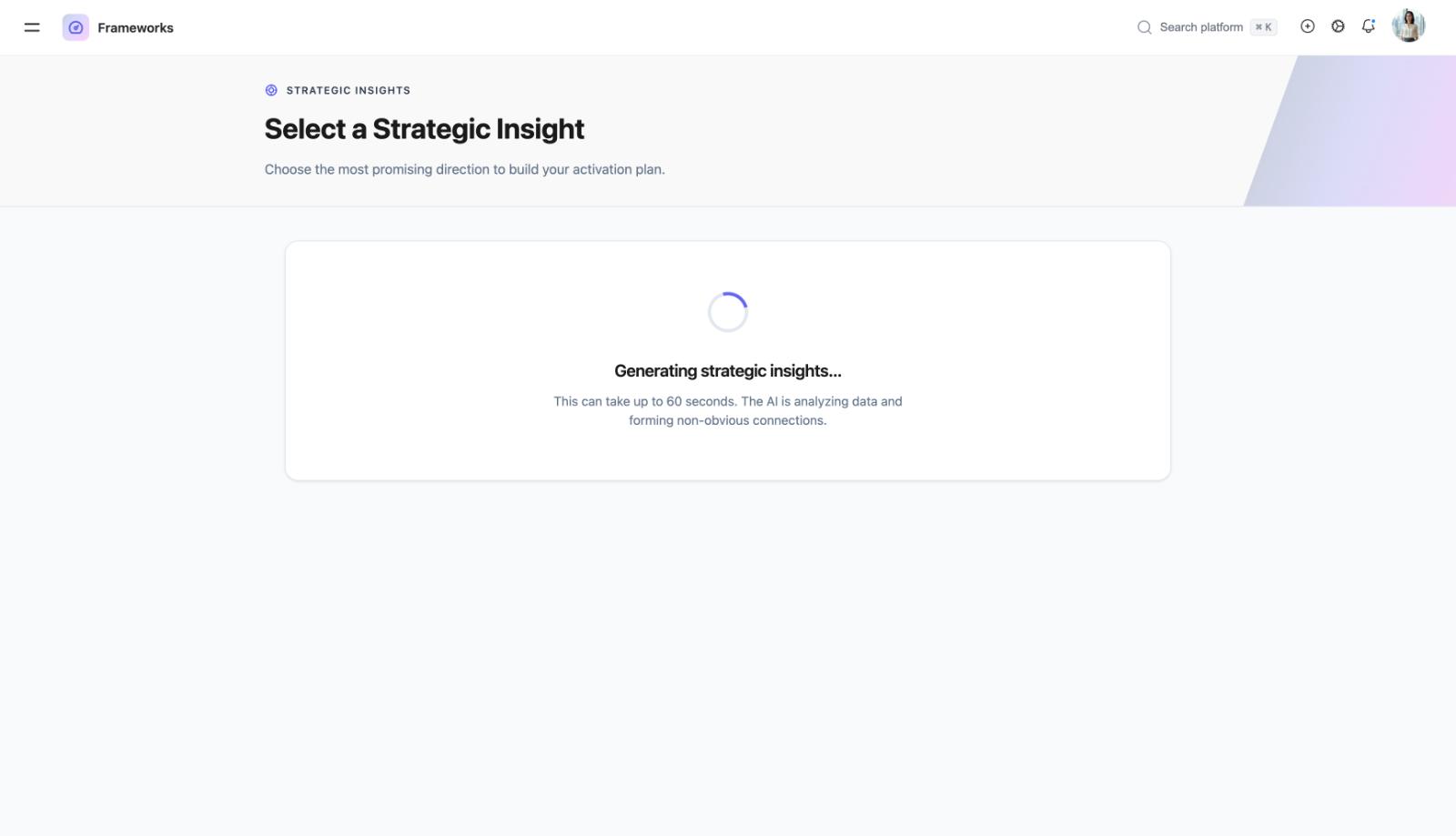Click the plus circle create icon
This screenshot has height=836, width=1456.
point(1308,26)
